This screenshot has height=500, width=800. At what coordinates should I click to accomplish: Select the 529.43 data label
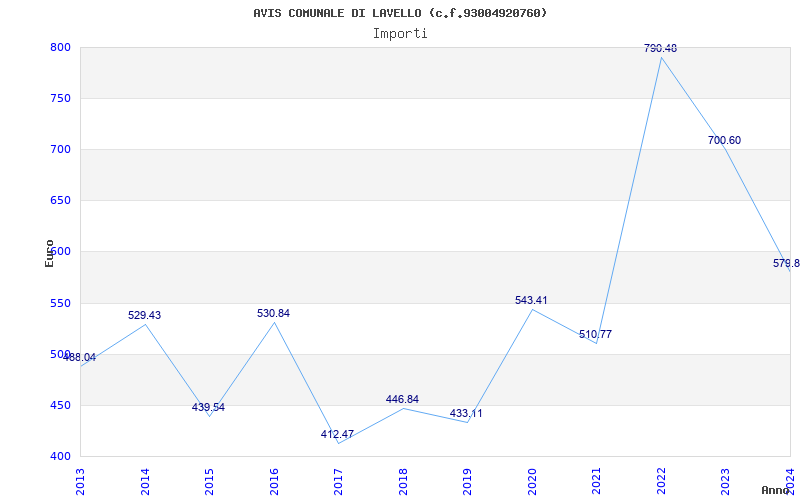[144, 315]
